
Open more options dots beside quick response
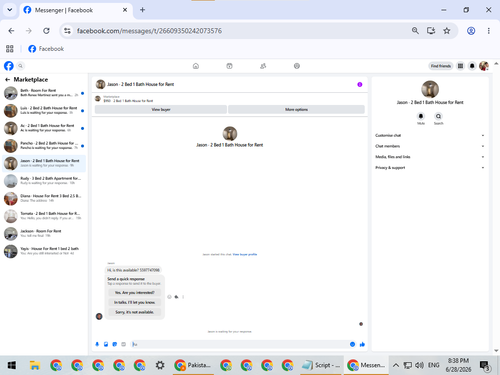pyautogui.click(x=183, y=297)
